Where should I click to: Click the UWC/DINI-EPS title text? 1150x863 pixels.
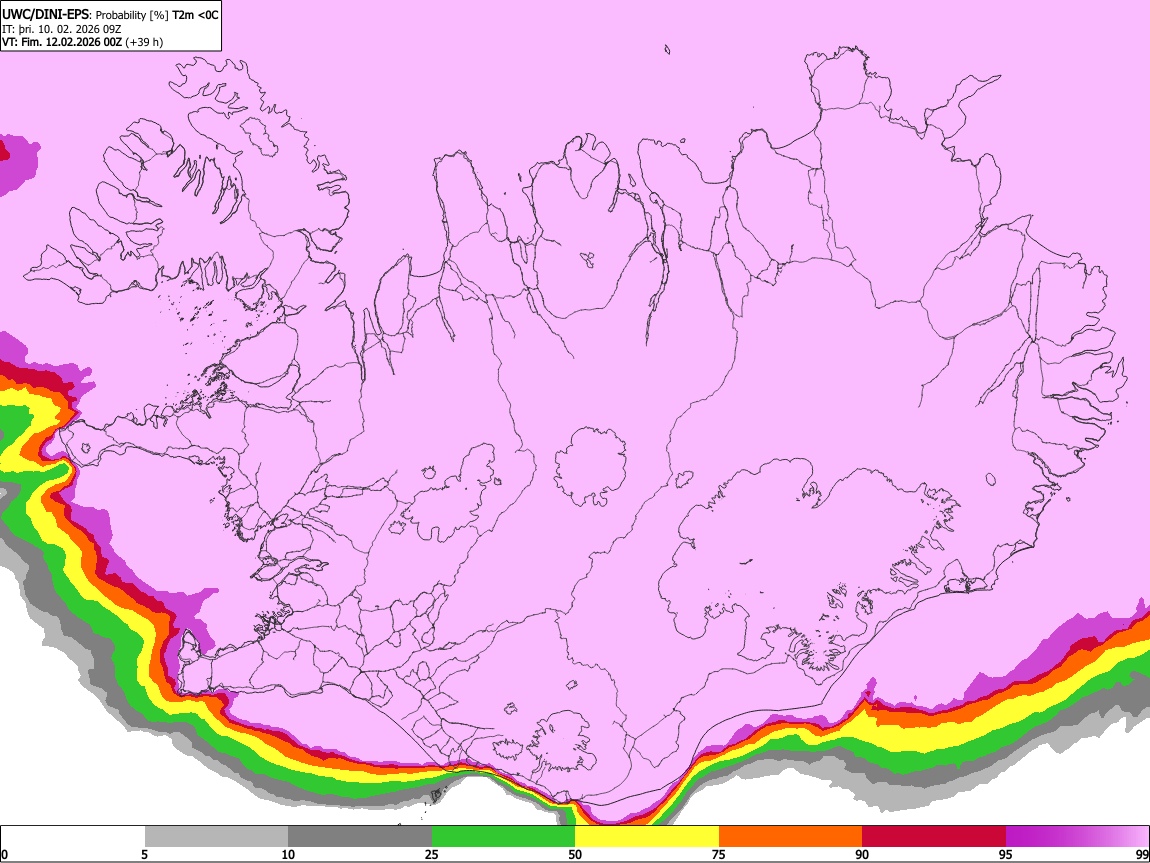[x=47, y=15]
